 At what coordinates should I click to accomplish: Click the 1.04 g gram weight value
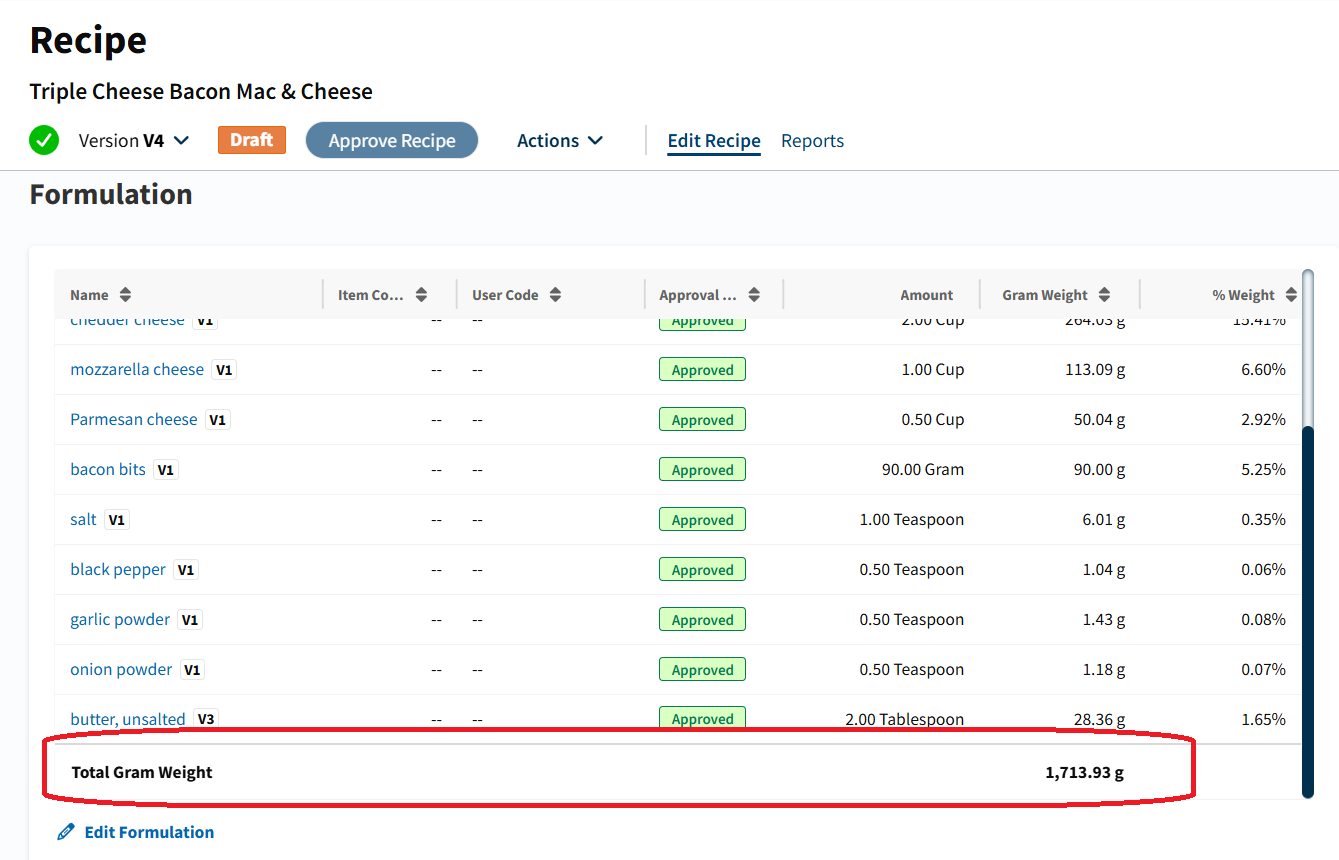(1104, 569)
